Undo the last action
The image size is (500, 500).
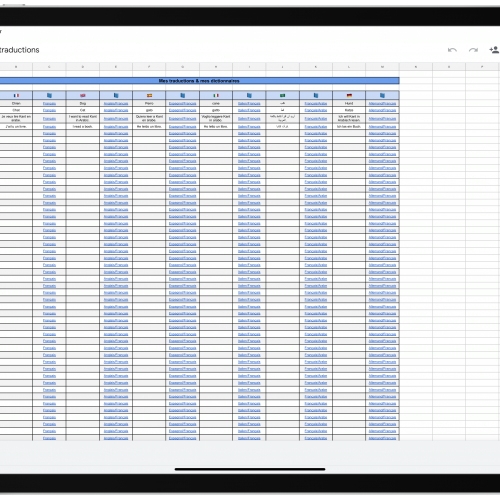pos(452,50)
